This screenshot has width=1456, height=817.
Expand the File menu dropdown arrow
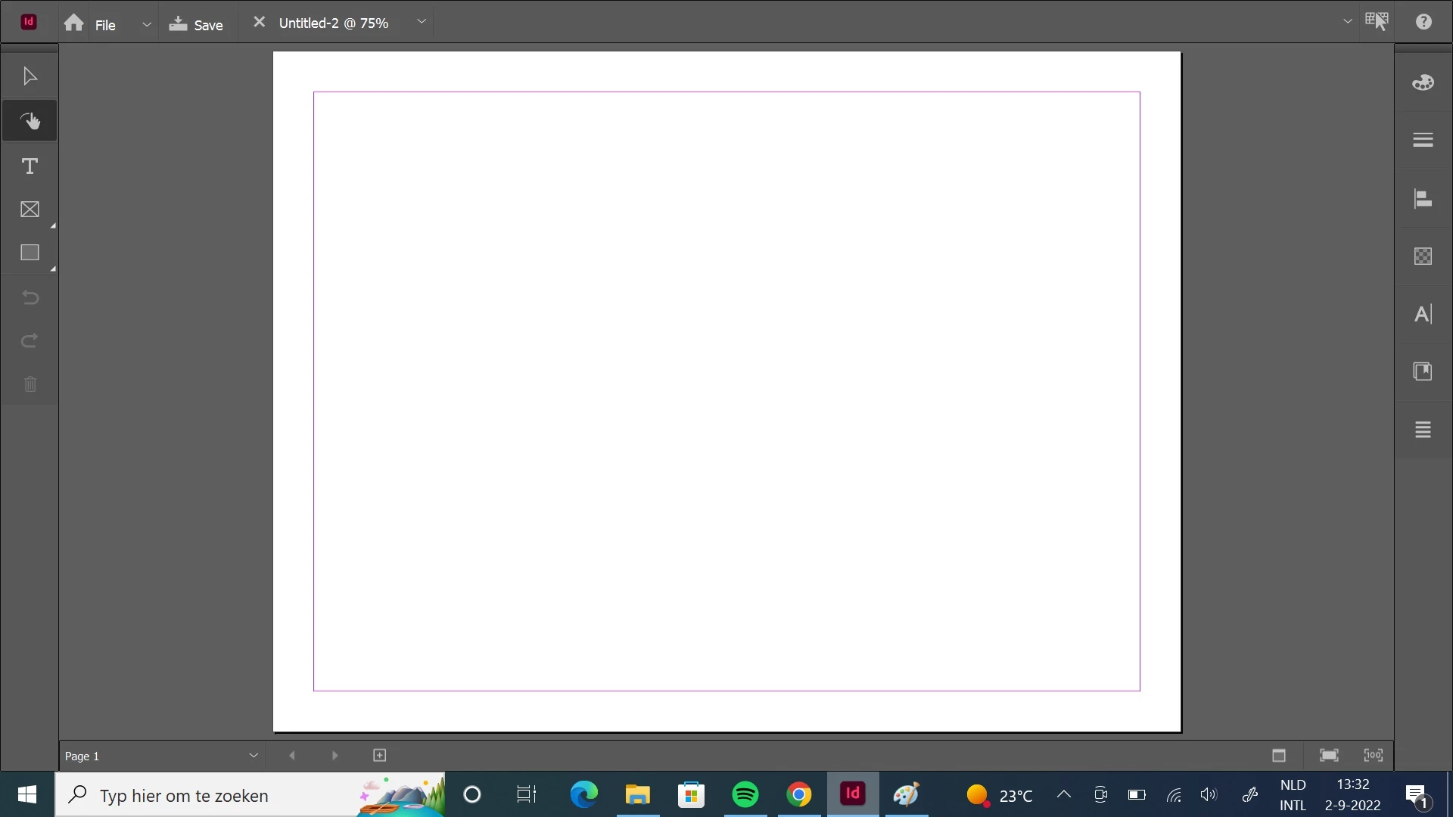(x=147, y=24)
